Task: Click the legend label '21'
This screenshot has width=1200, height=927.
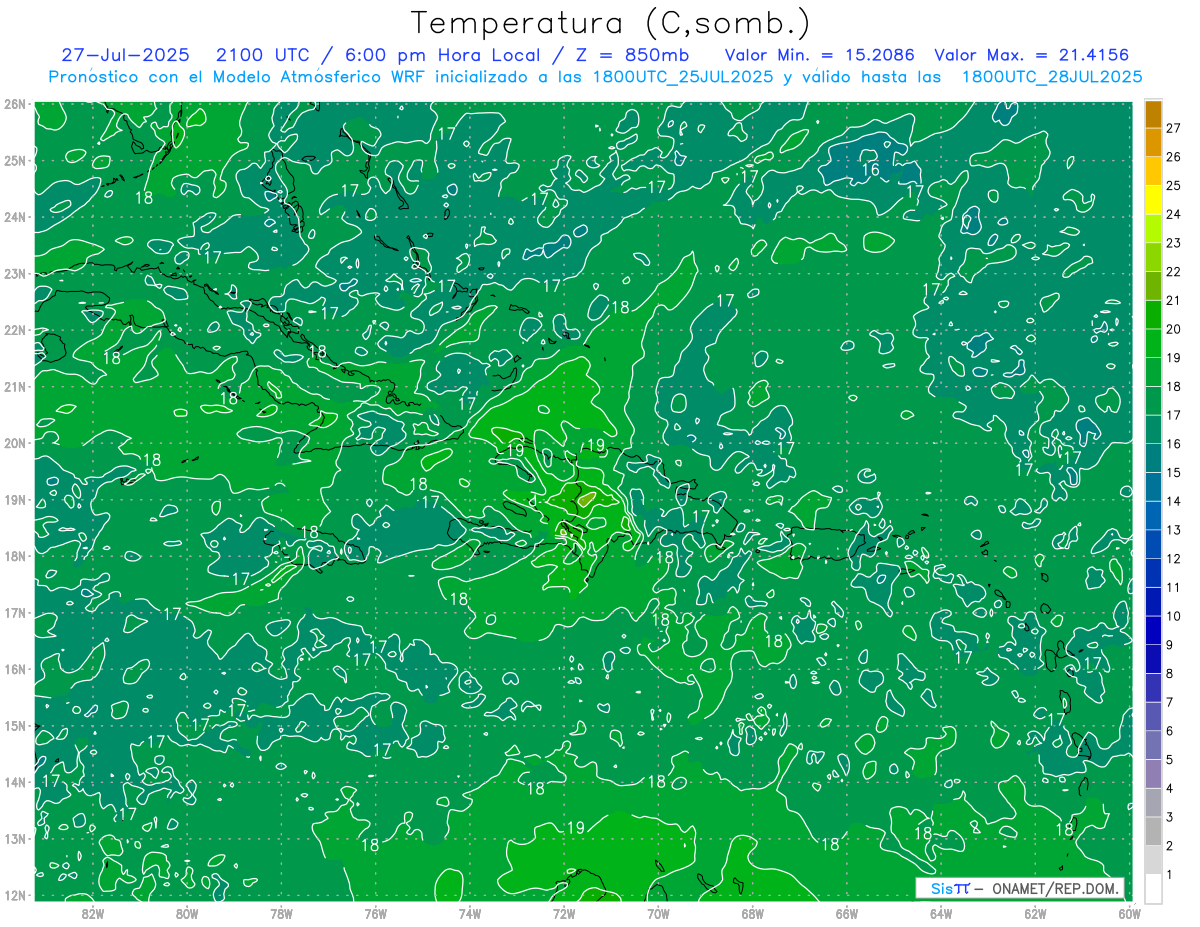Action: click(x=1173, y=300)
